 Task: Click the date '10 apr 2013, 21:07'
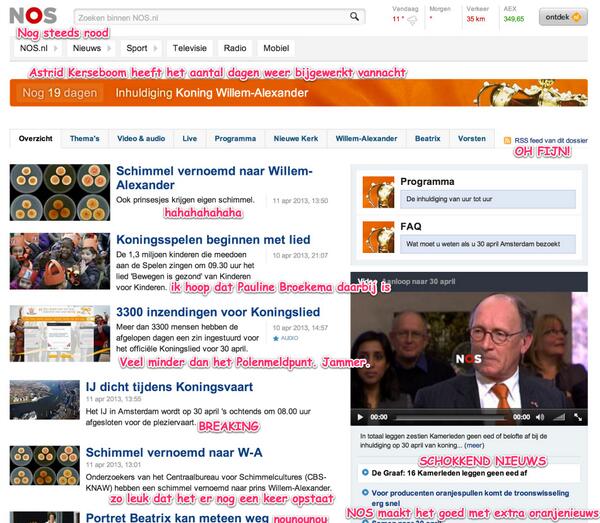[x=300, y=256]
